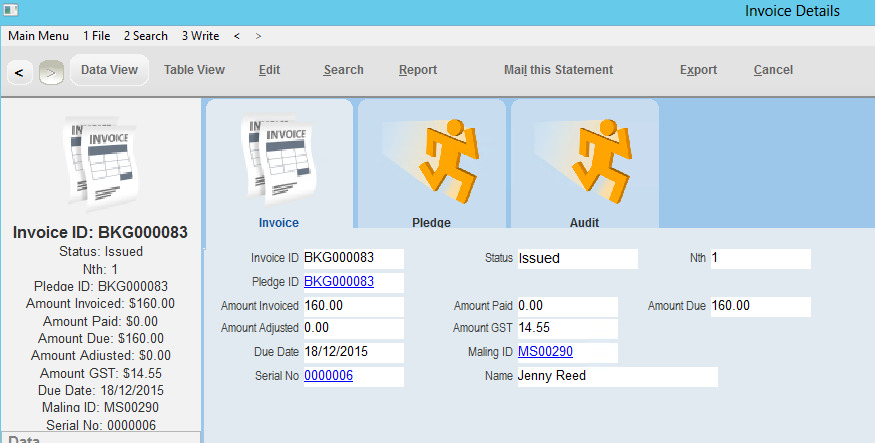Switch to Data View
Viewport: 875px width, 443px height.
109,70
